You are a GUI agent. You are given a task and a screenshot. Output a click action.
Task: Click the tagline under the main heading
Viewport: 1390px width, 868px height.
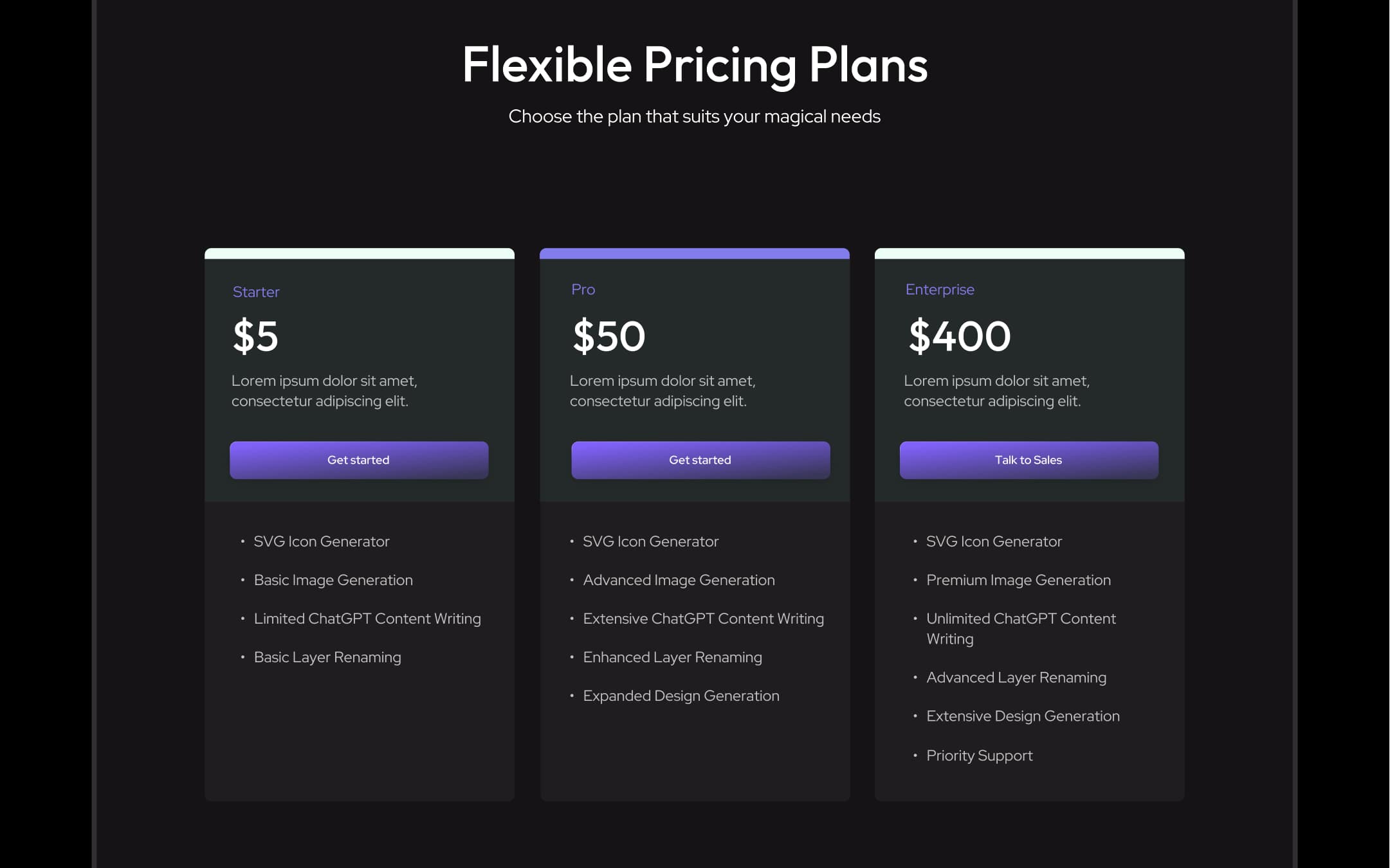pos(695,116)
